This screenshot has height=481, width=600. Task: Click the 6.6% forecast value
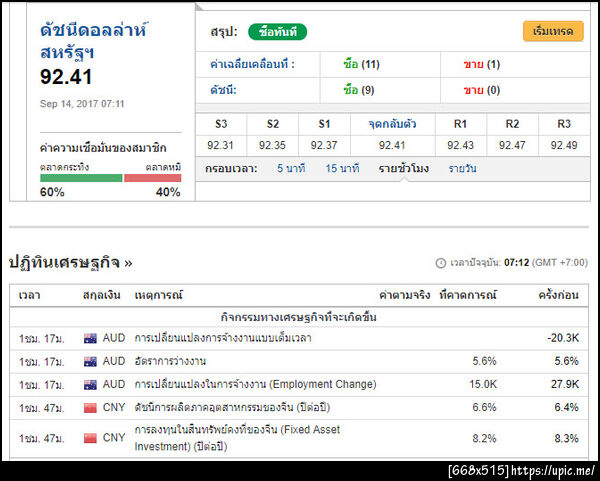point(484,407)
